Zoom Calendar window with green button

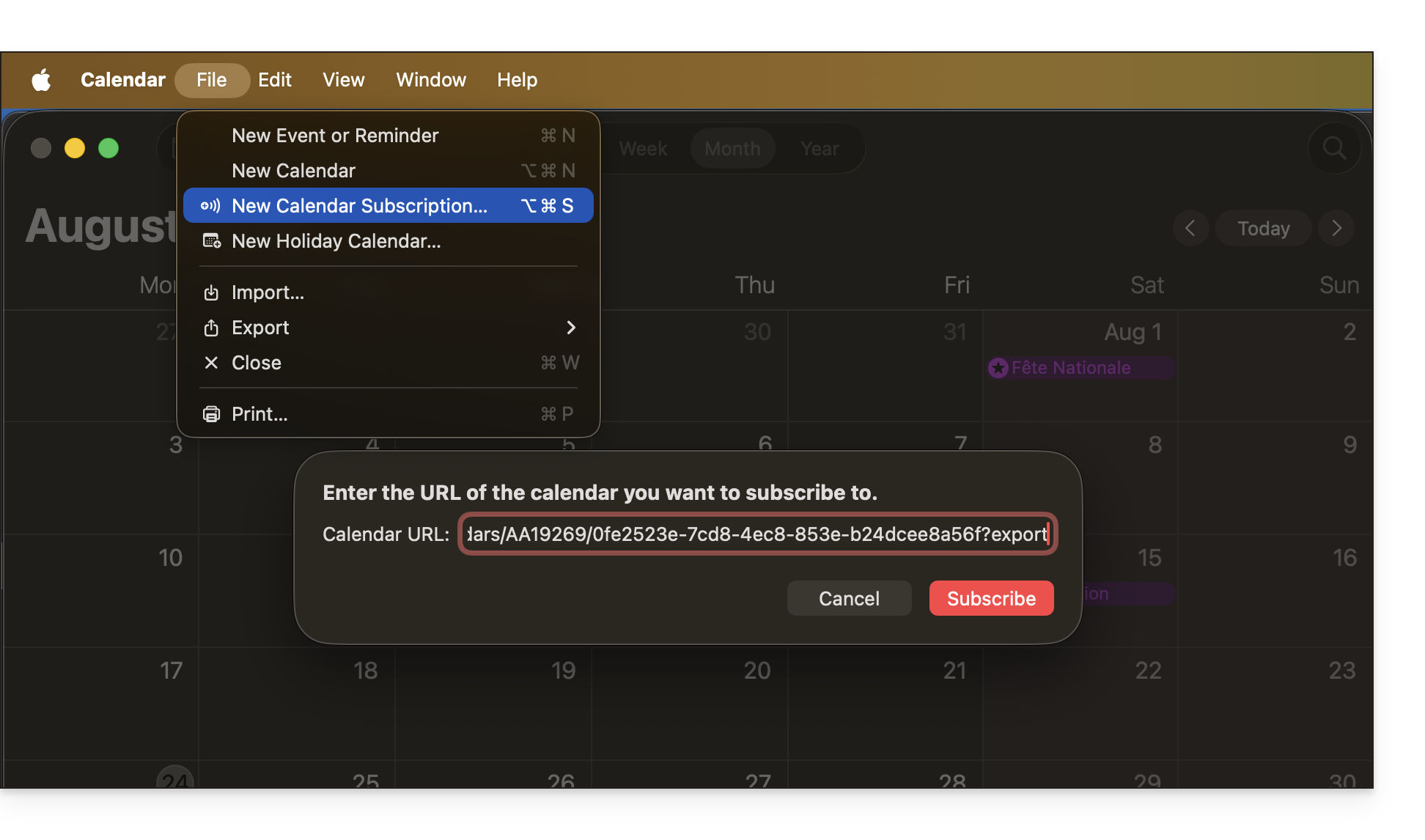(108, 148)
